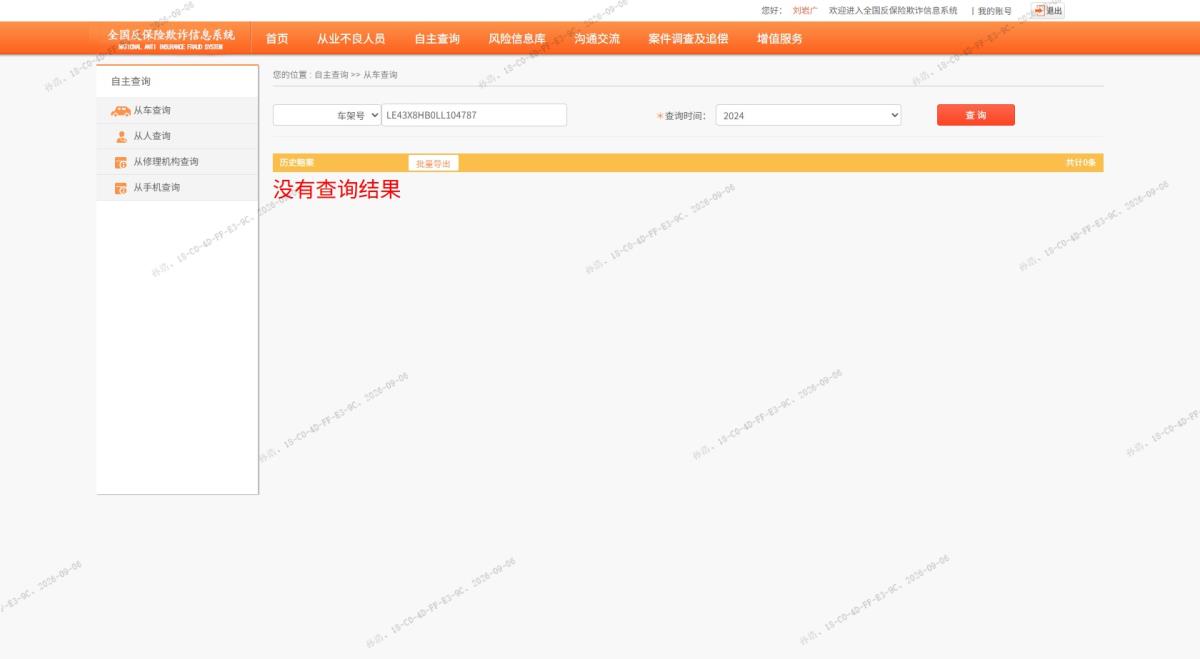Open 沟通交流 from top navigation
The width and height of the screenshot is (1200, 659).
coord(597,39)
